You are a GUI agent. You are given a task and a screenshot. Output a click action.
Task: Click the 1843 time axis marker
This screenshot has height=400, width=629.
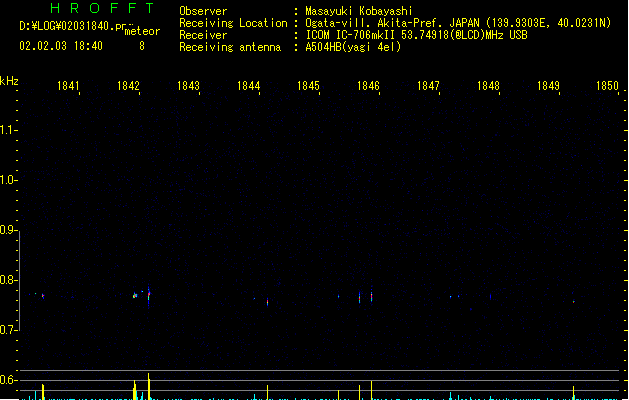pyautogui.click(x=188, y=86)
